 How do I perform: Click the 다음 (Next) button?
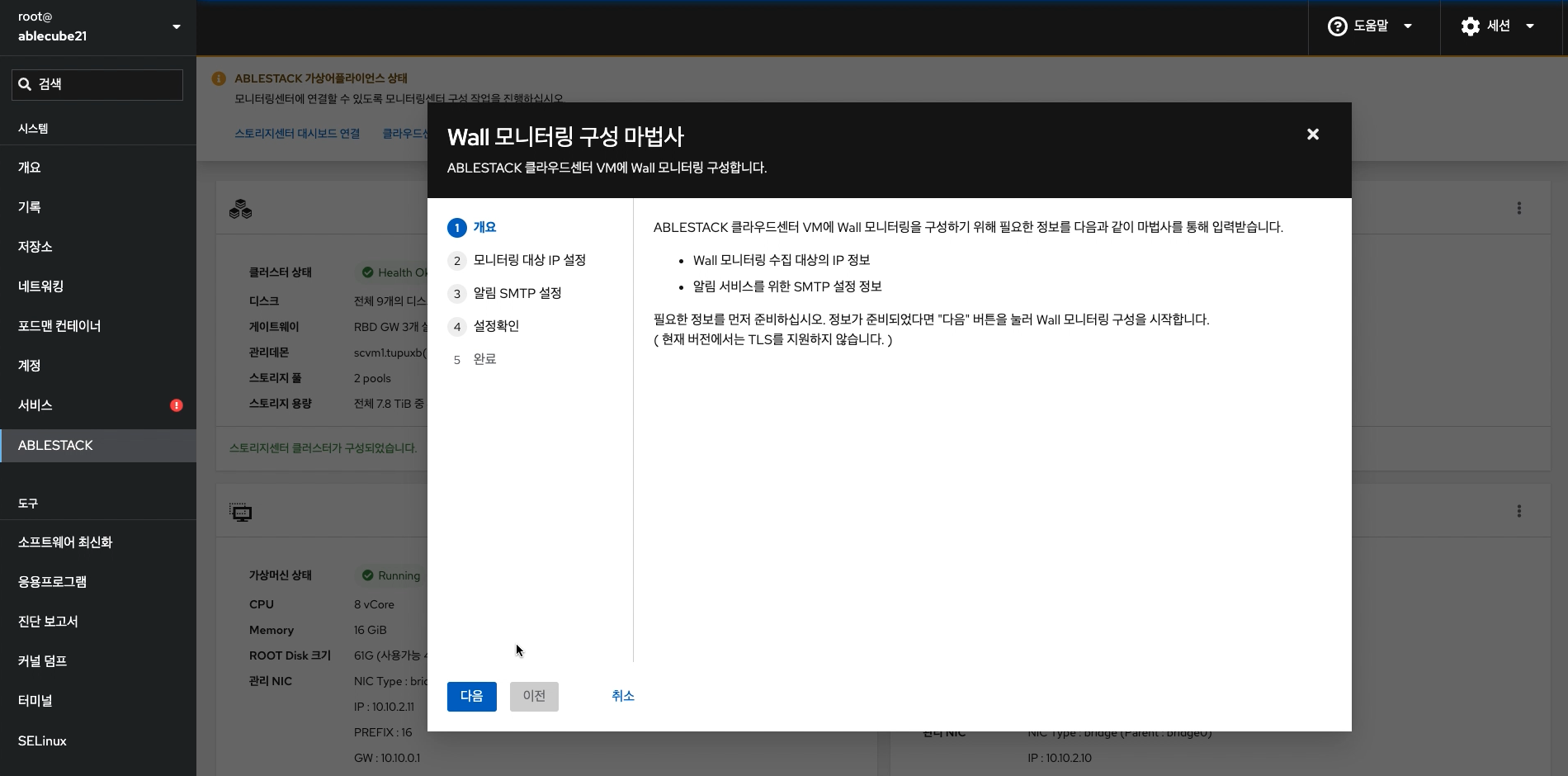[471, 696]
